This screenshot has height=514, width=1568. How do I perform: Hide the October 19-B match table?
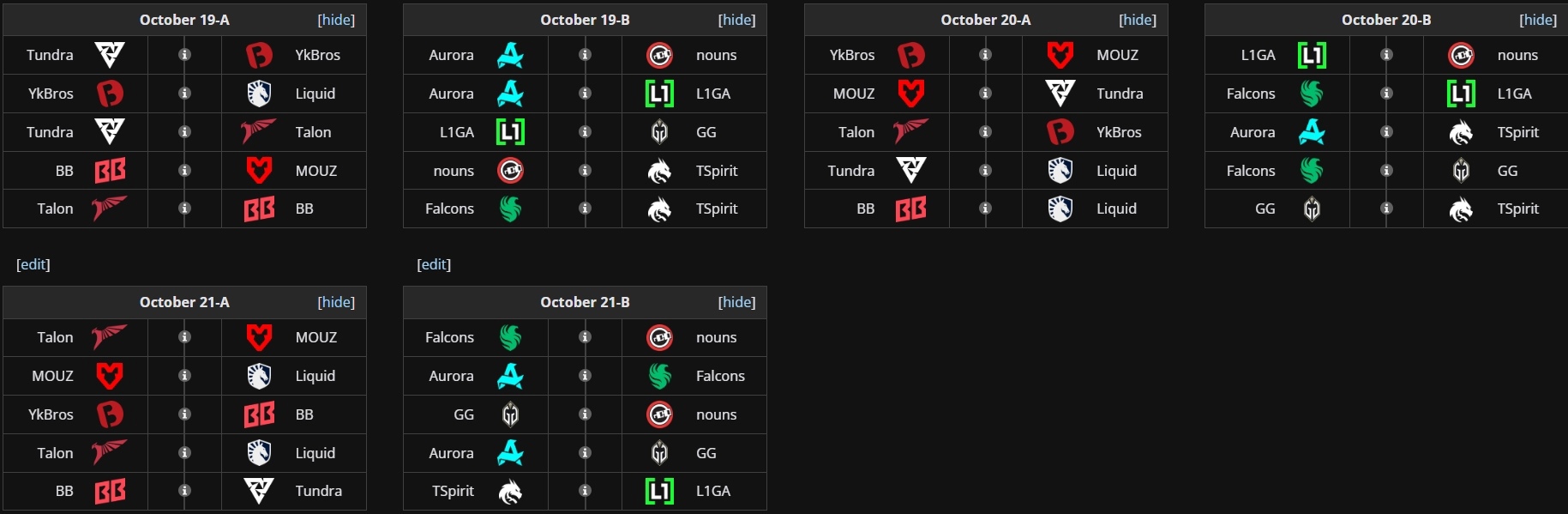click(736, 20)
